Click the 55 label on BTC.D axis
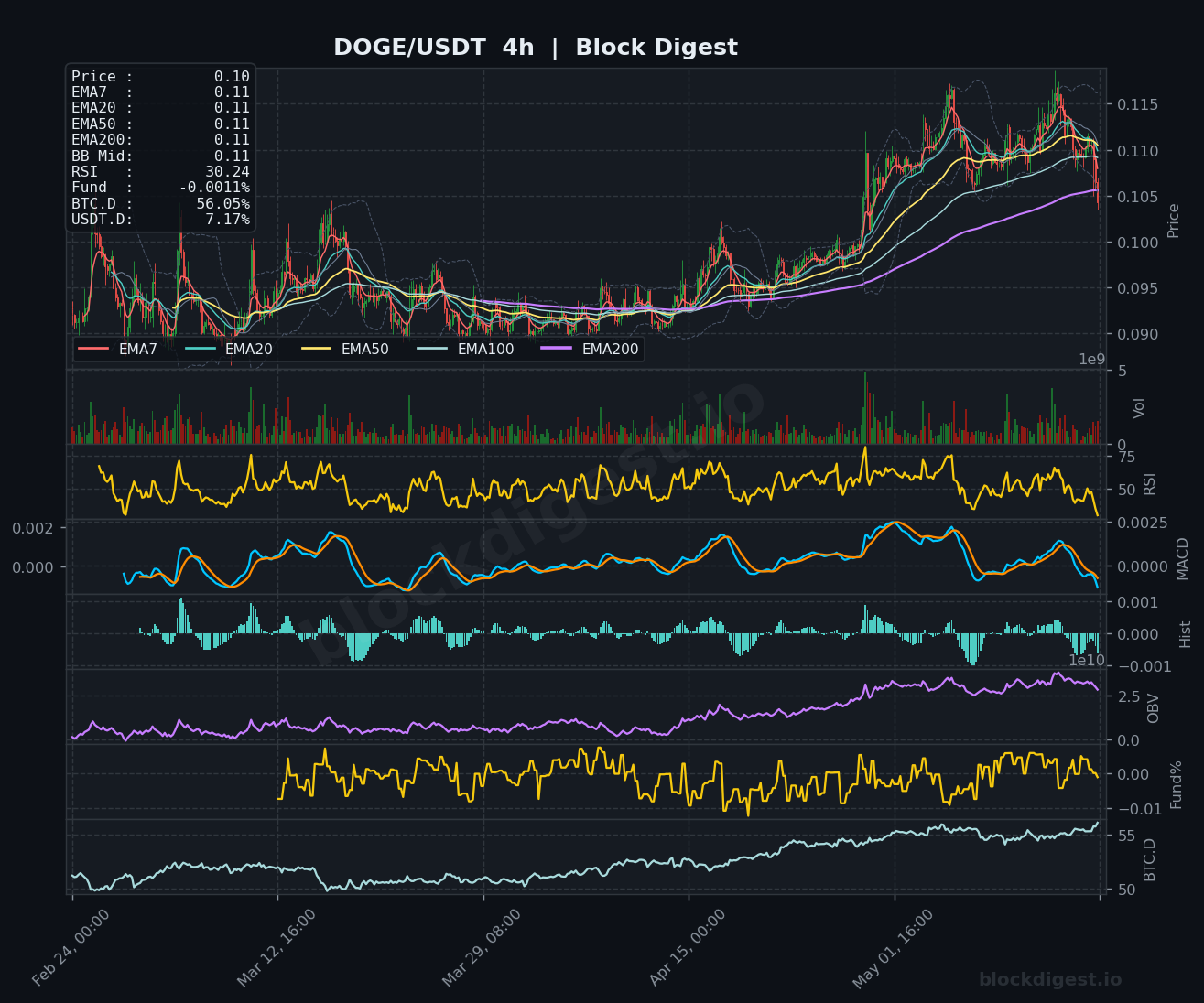 click(x=1126, y=836)
